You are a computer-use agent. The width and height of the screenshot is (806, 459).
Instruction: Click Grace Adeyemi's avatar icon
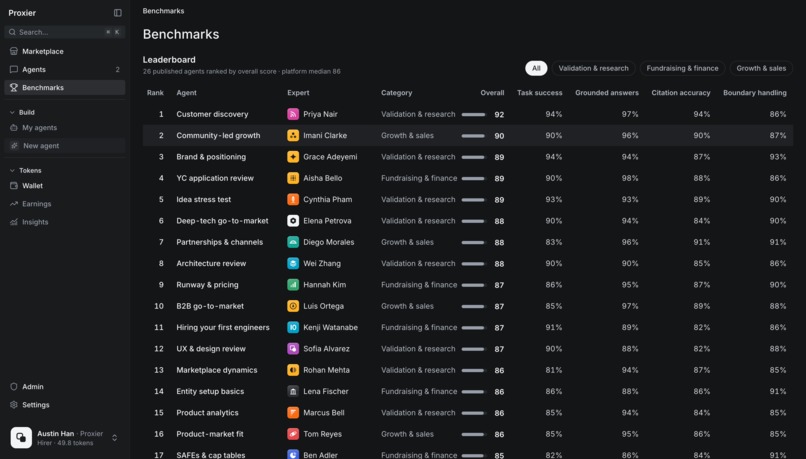click(x=293, y=157)
